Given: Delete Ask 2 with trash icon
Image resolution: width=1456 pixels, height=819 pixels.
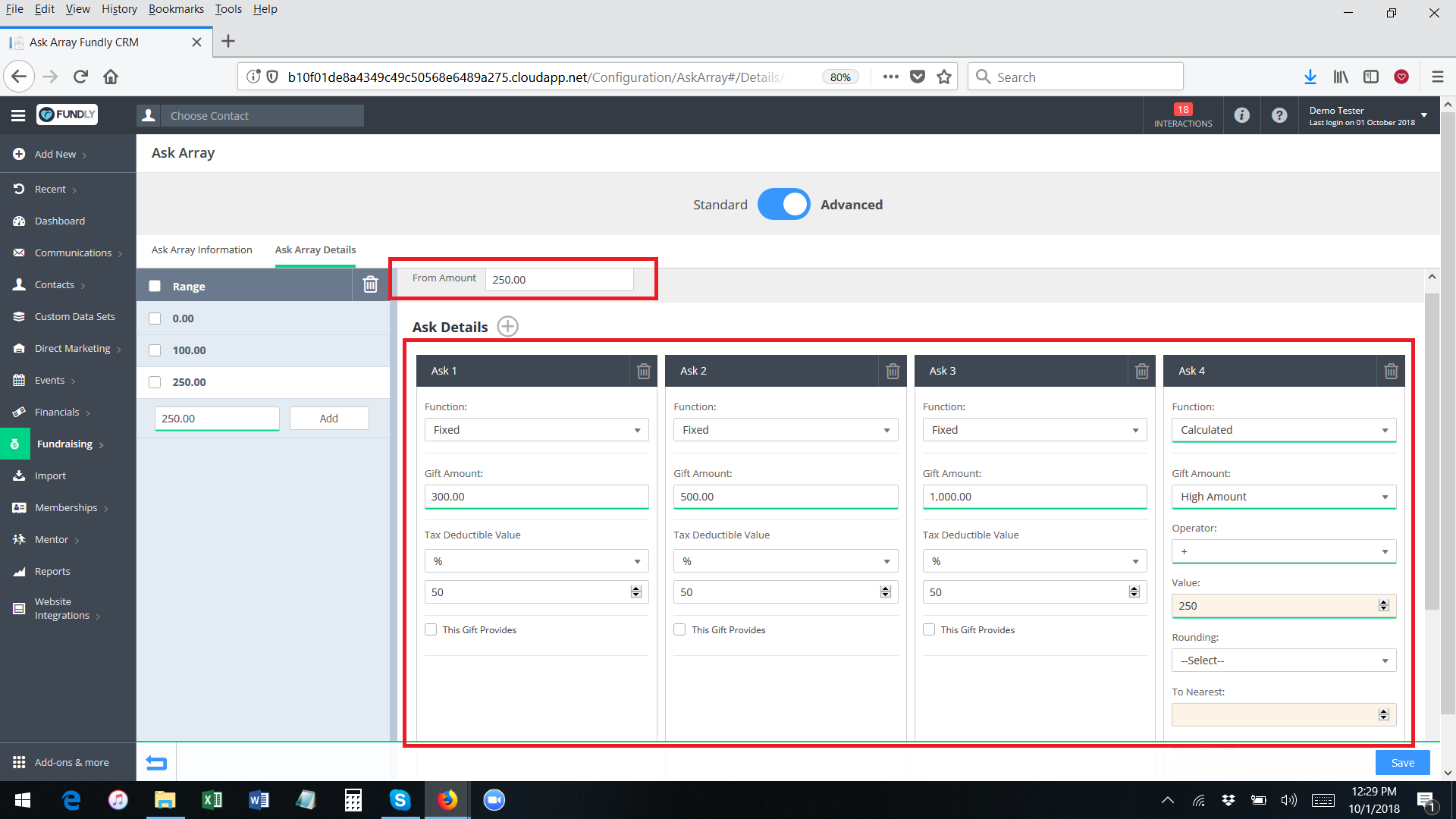Looking at the screenshot, I should (x=893, y=371).
